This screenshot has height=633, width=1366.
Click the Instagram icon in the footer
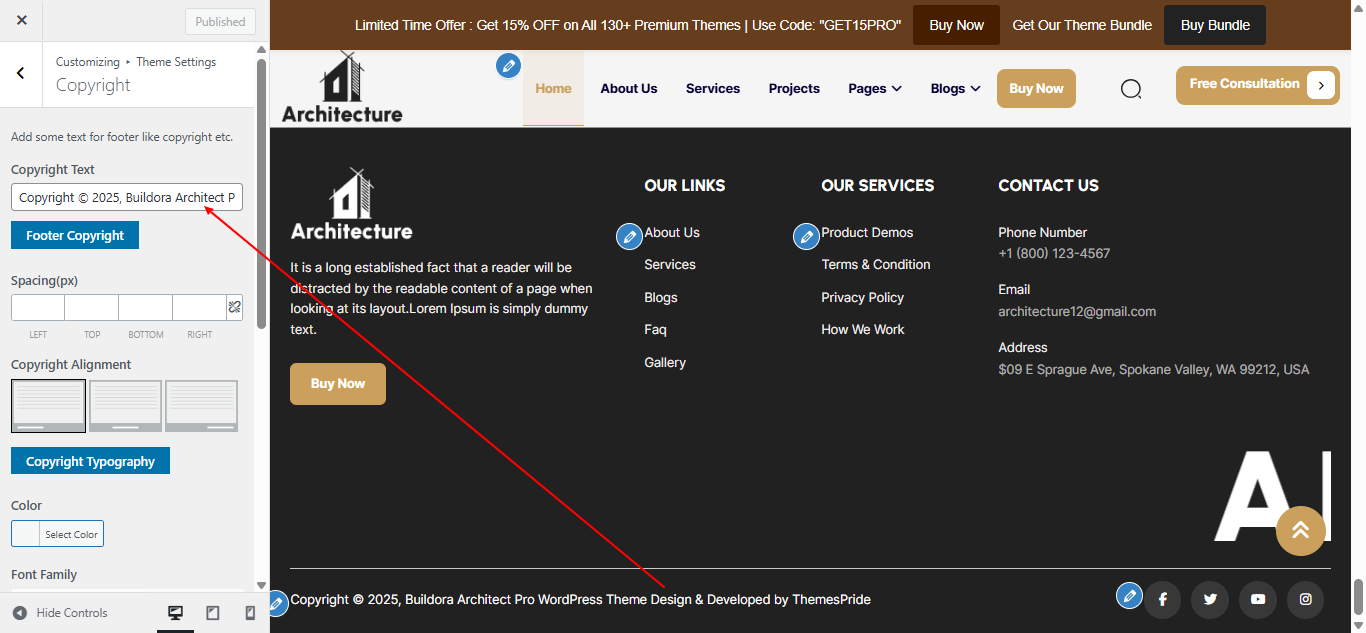coord(1305,599)
